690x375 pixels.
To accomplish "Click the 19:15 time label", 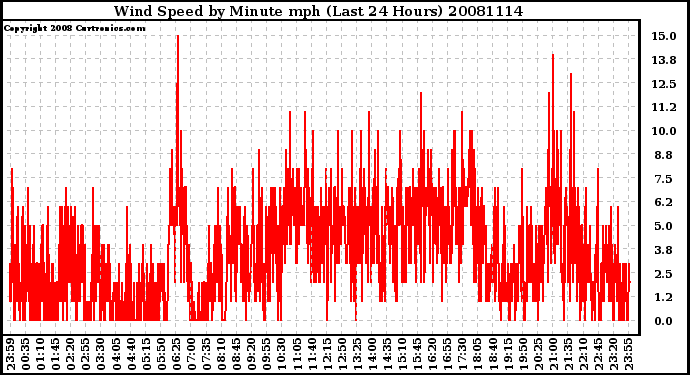I will click(507, 354).
